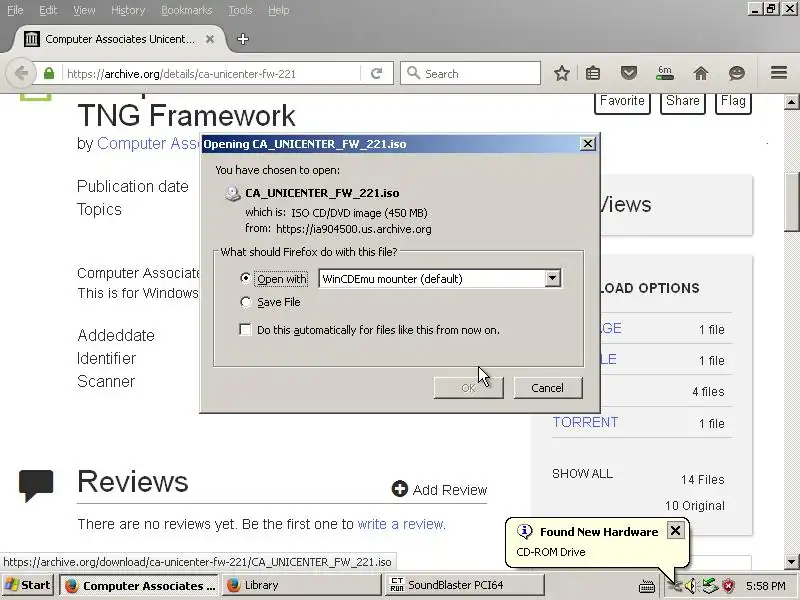Image resolution: width=800 pixels, height=600 pixels.
Task: Open a new tab with plus icon
Action: 243,39
